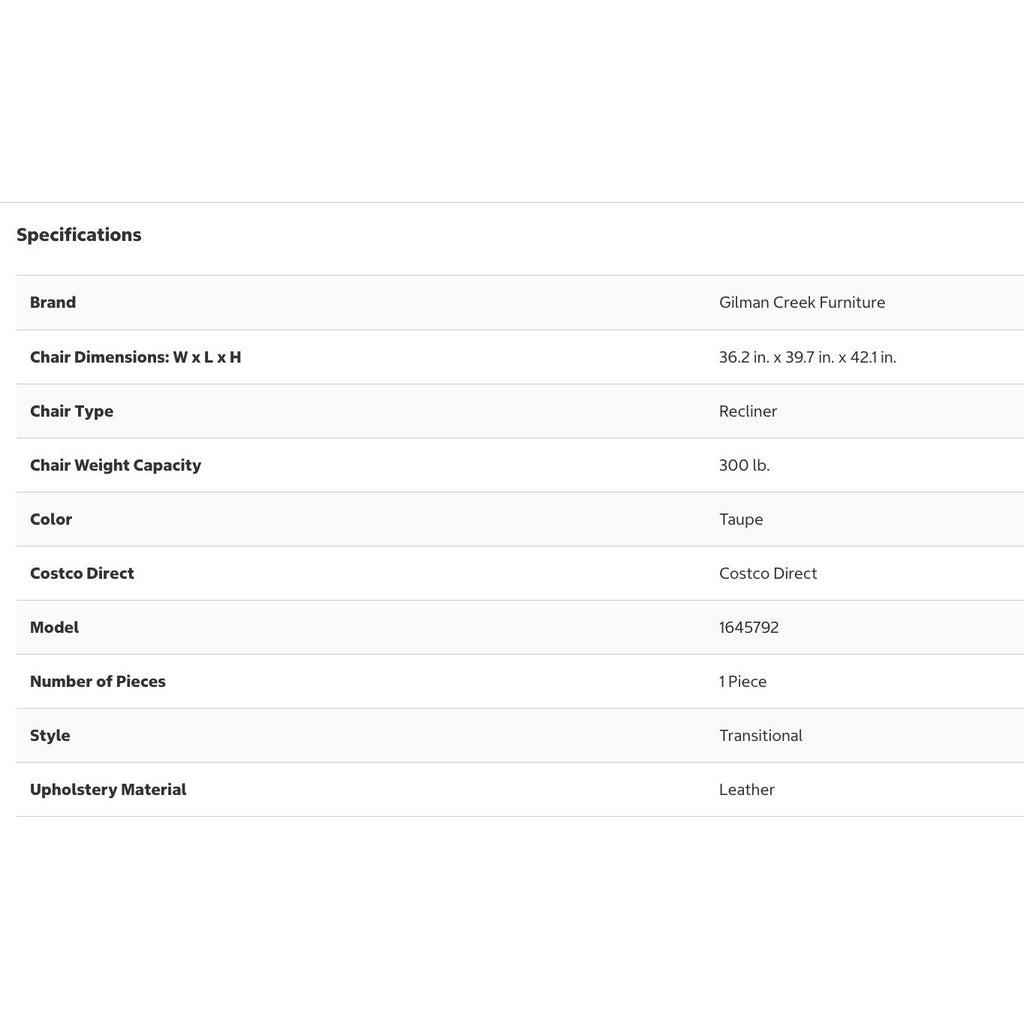The image size is (1024, 1024).
Task: Select the Chair Type label
Action: [71, 411]
